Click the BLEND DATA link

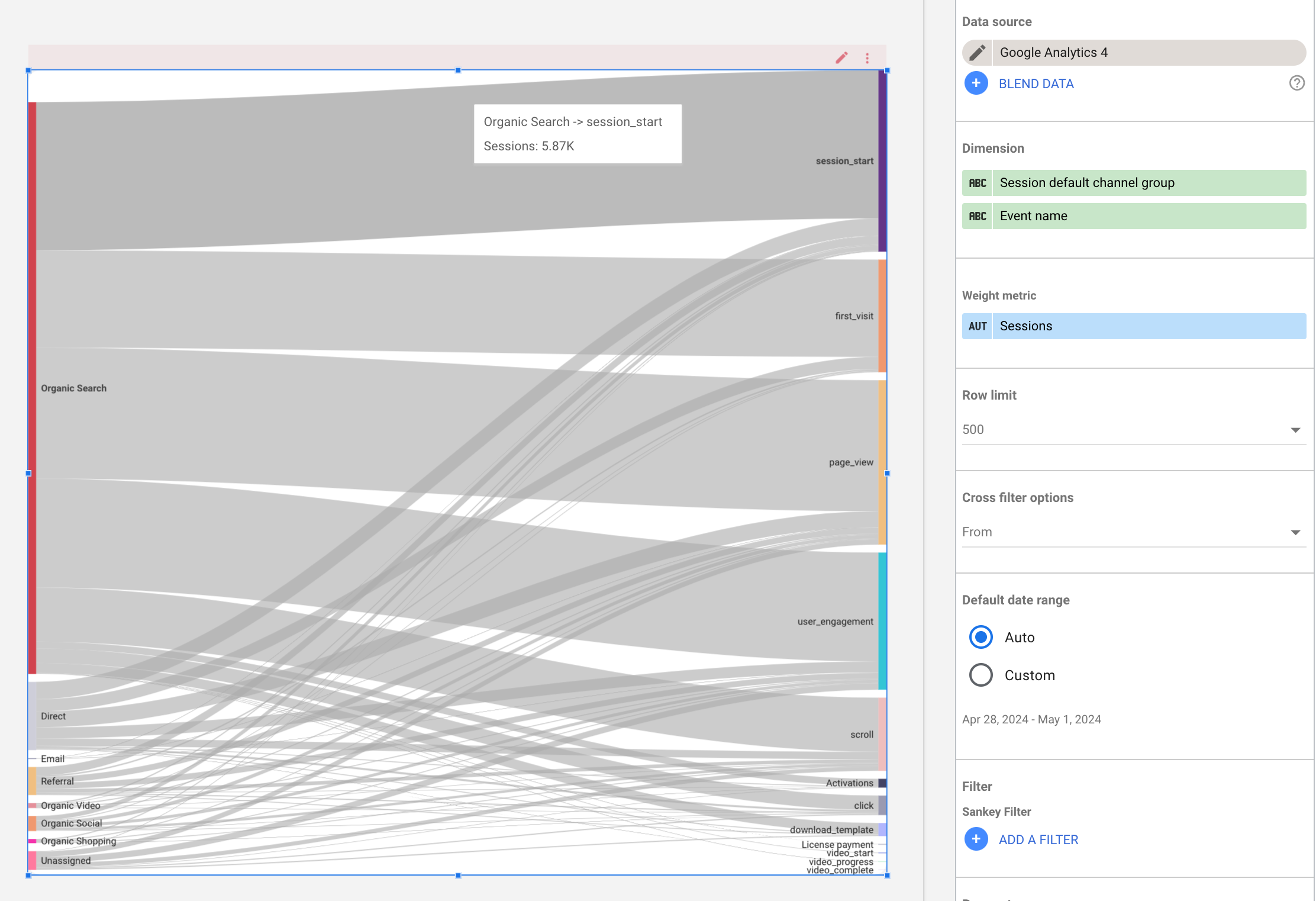1036,84
